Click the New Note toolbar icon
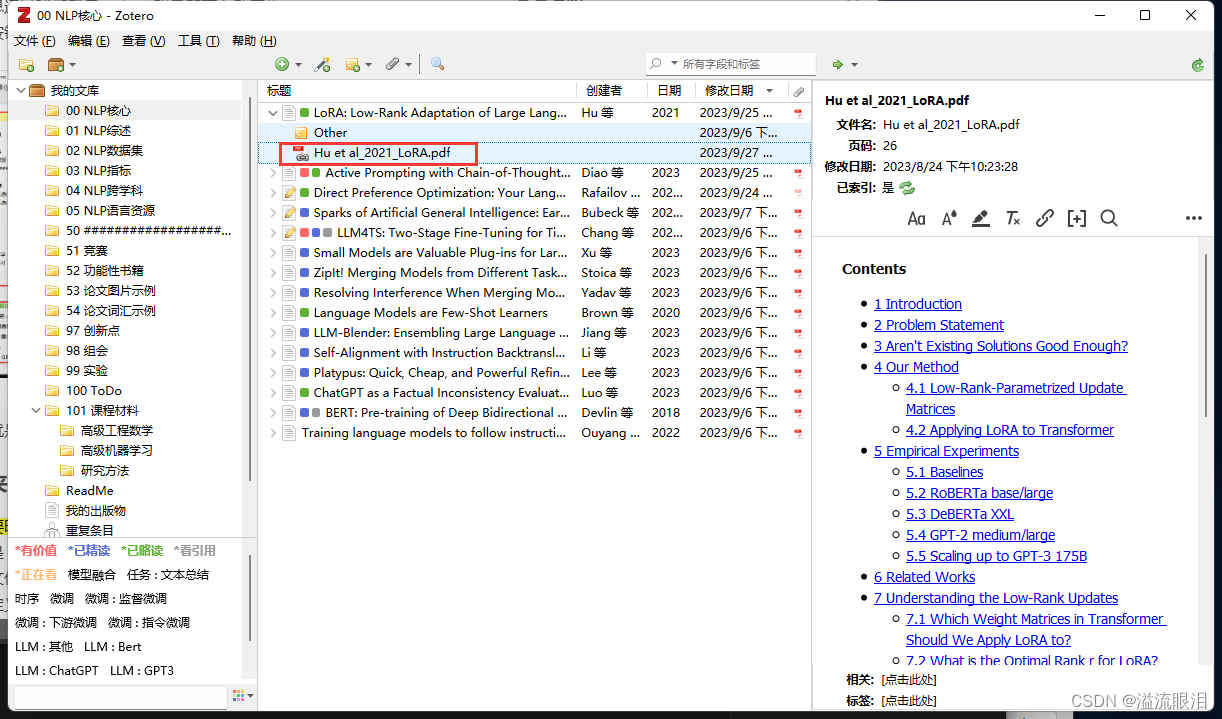This screenshot has width=1222, height=719. coord(358,64)
